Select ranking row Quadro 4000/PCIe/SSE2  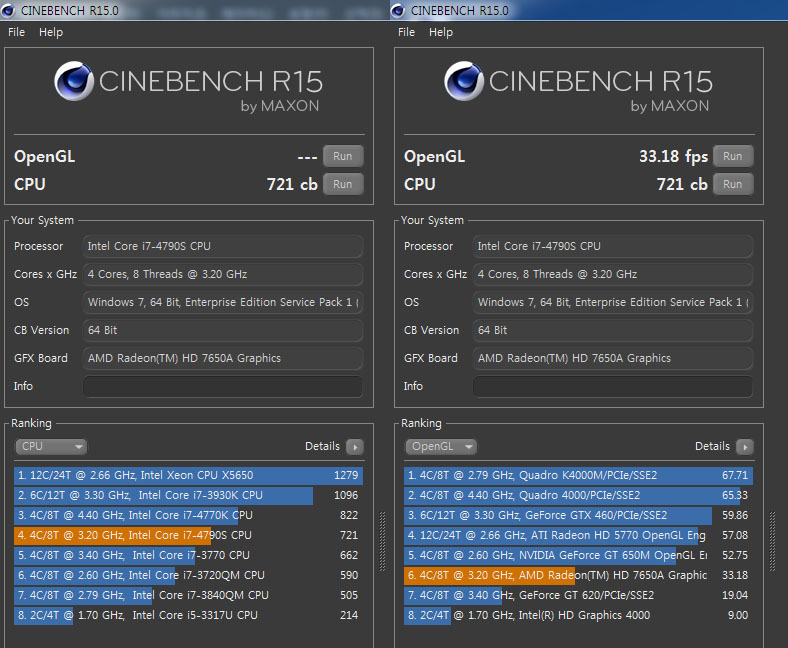578,496
